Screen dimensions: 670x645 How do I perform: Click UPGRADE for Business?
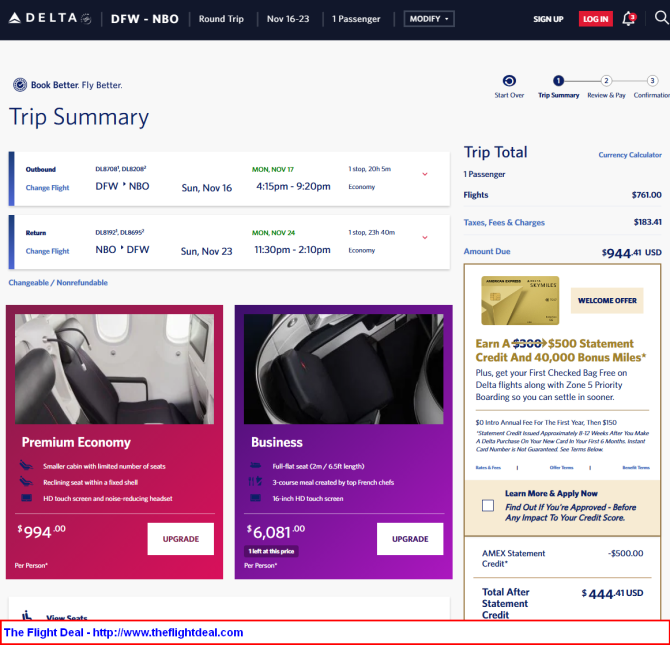410,539
